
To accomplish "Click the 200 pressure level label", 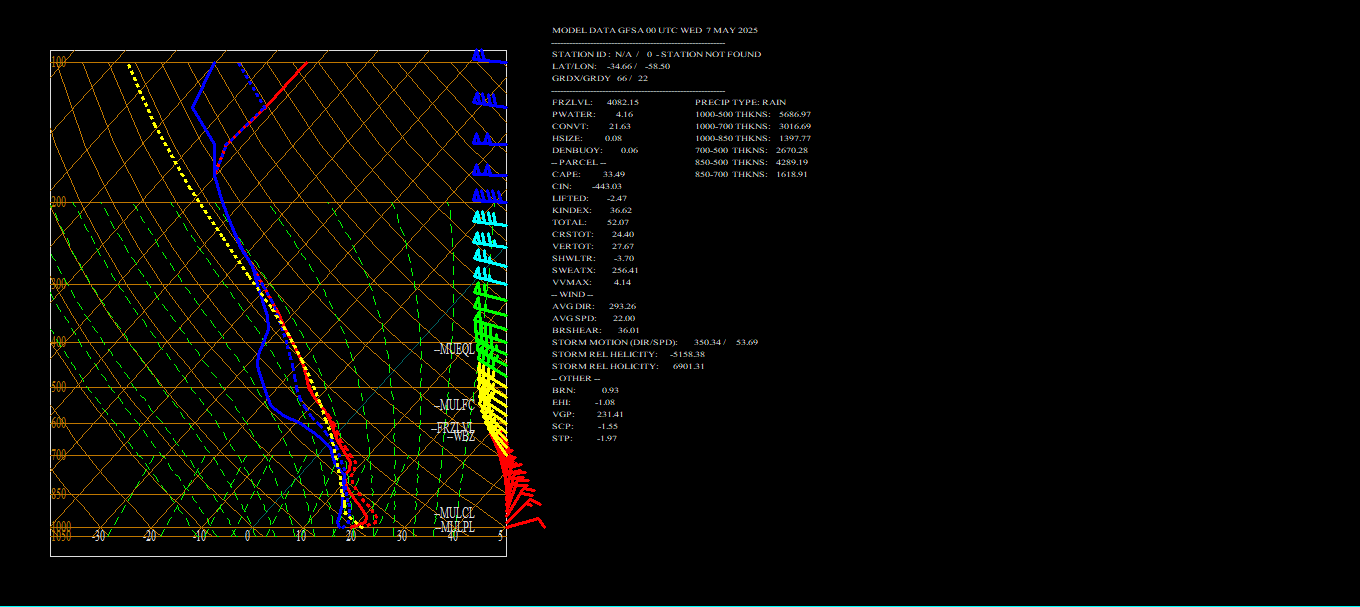I will coord(58,203).
